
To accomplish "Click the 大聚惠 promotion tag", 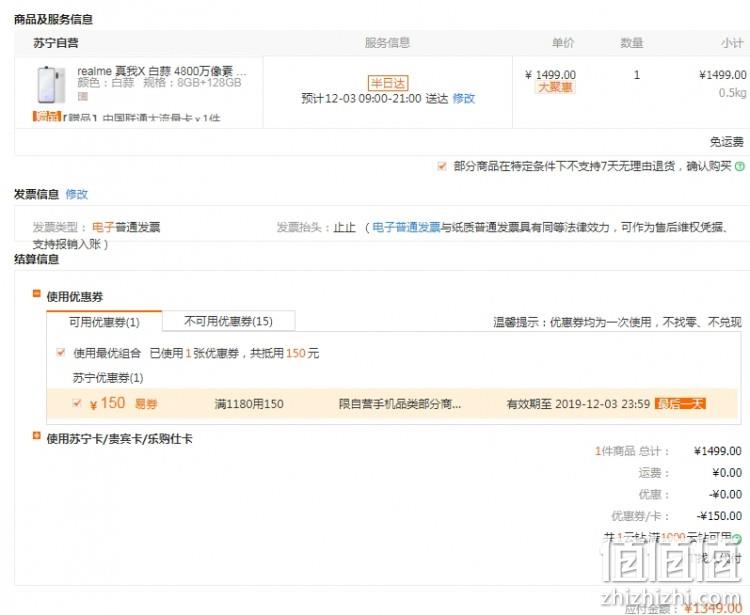I will click(x=555, y=87).
